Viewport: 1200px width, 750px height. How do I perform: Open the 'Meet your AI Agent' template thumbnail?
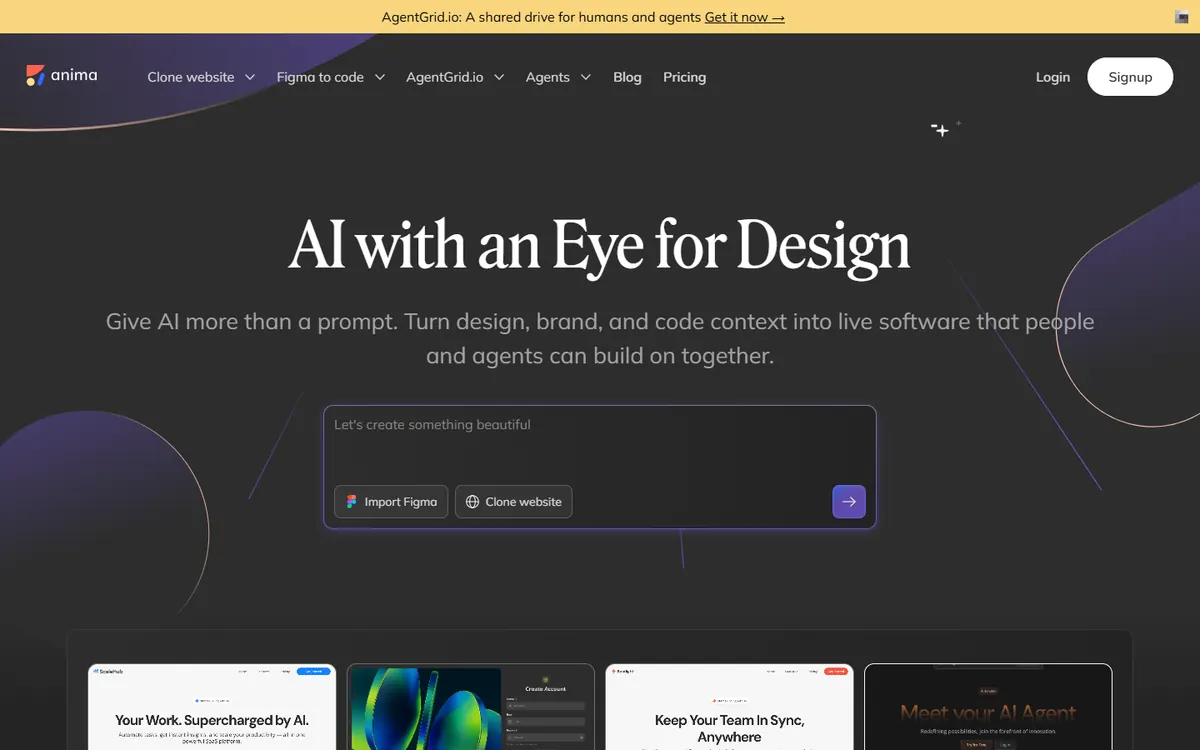pyautogui.click(x=988, y=707)
